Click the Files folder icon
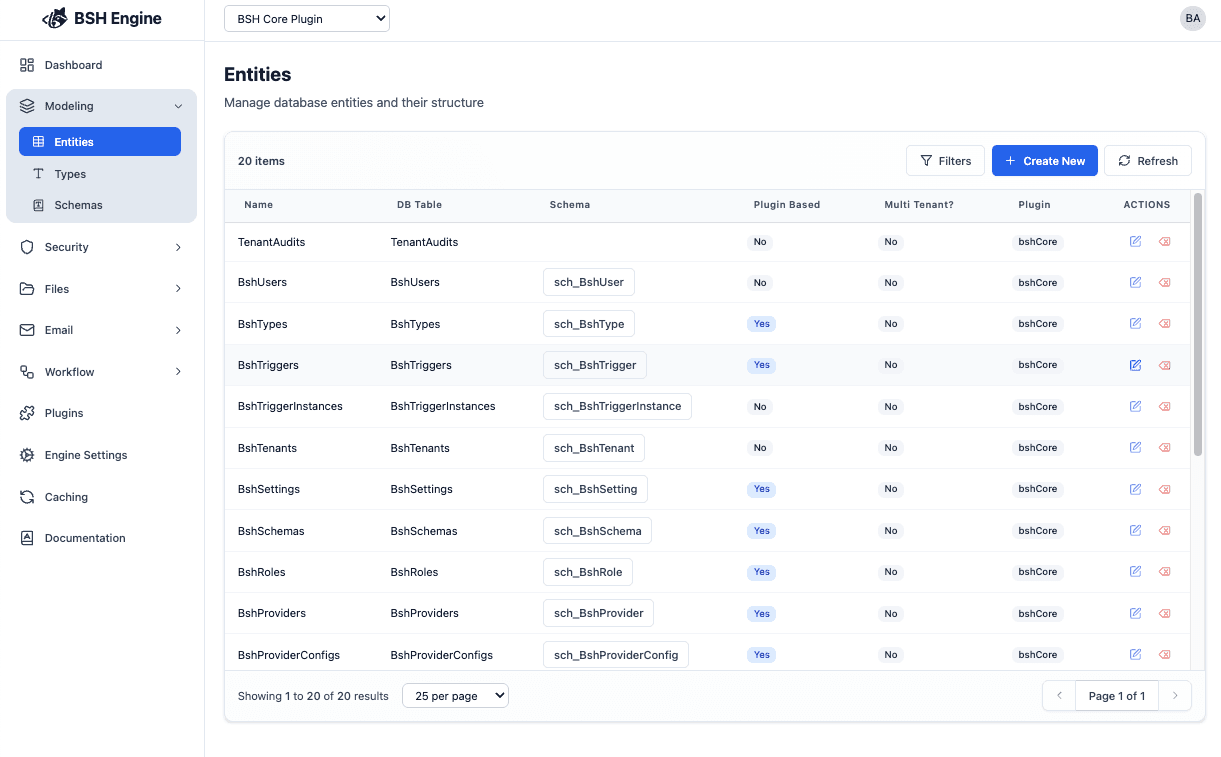The width and height of the screenshot is (1221, 757). coord(27,289)
